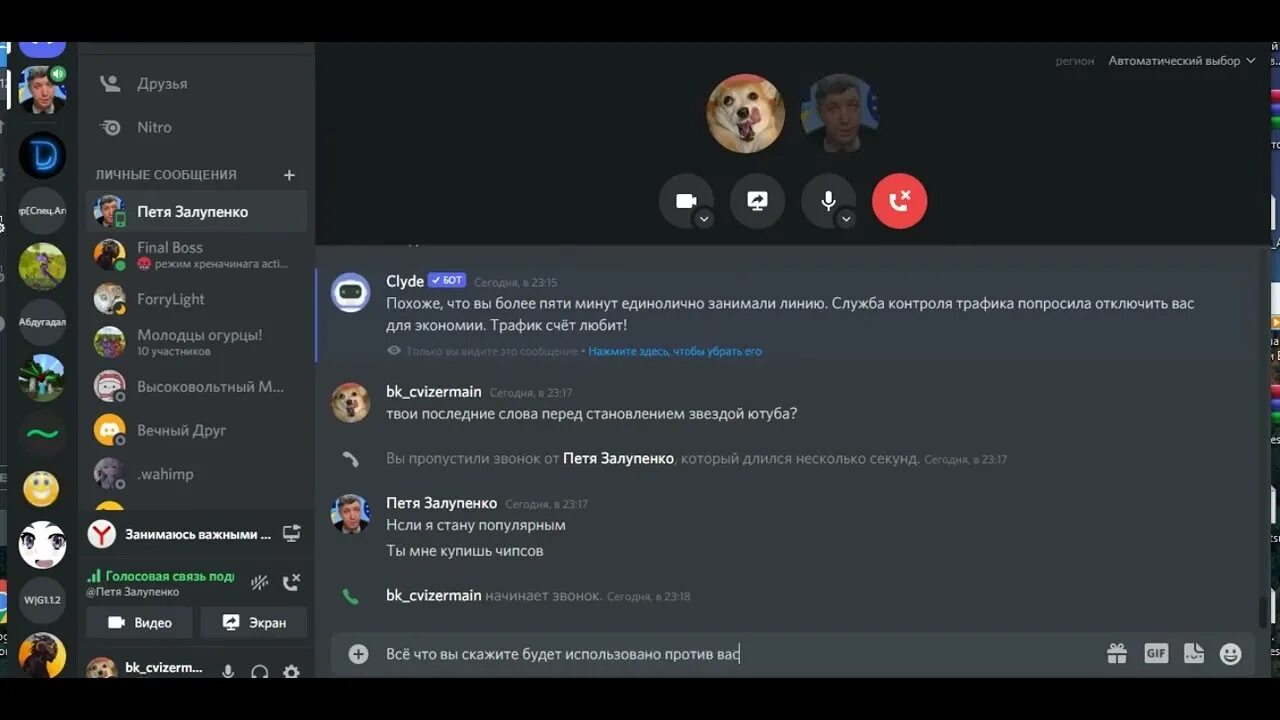1280x720 pixels.
Task: Click the Видео button in voice panel
Action: point(139,622)
